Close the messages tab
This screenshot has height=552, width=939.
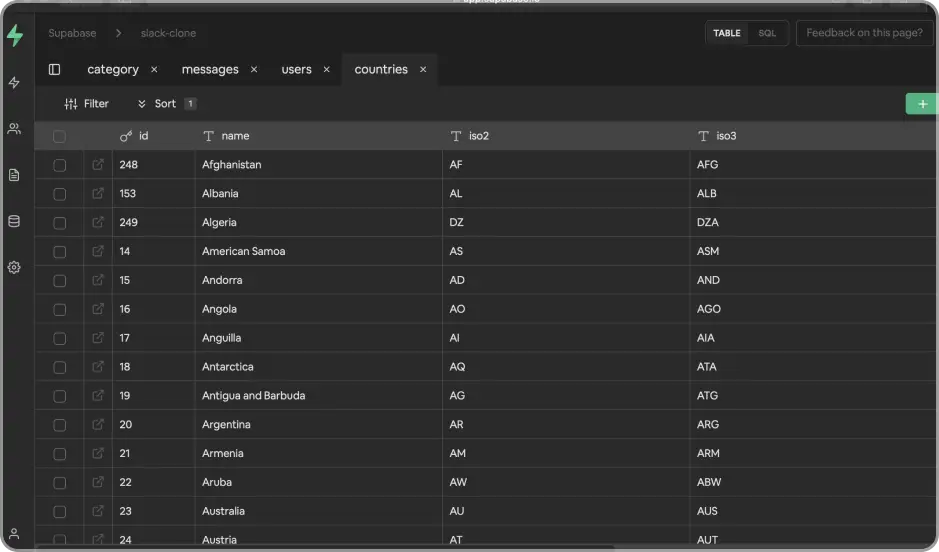(254, 69)
